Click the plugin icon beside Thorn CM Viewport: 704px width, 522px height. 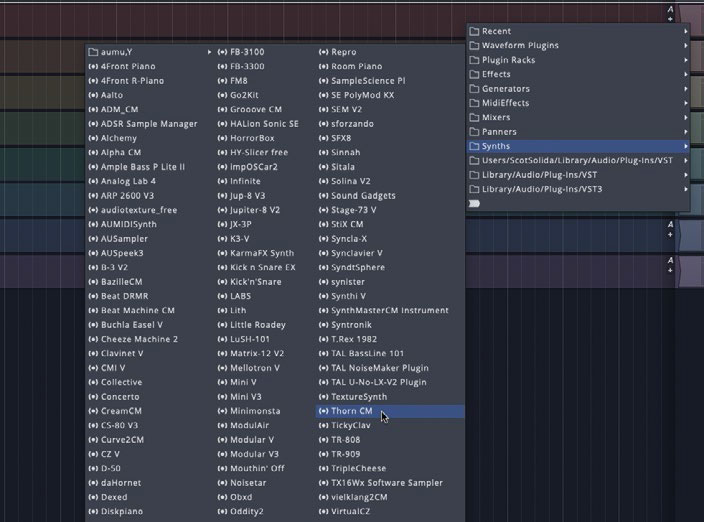coord(323,411)
